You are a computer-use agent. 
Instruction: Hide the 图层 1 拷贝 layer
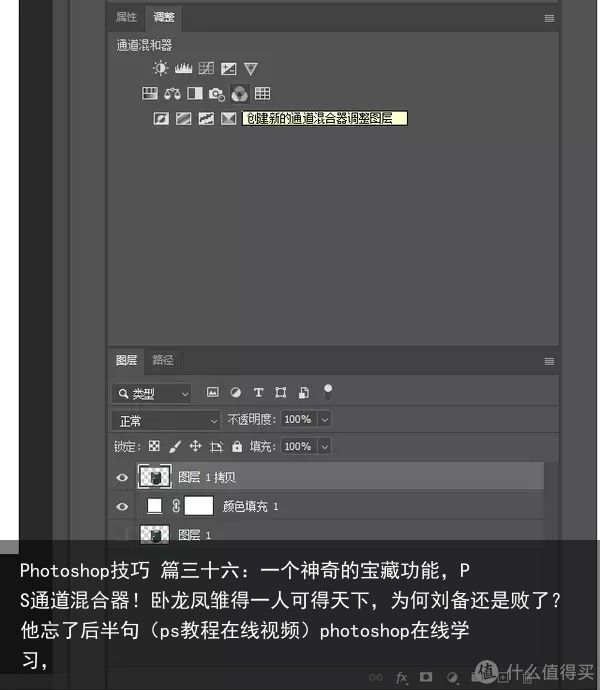pos(122,477)
